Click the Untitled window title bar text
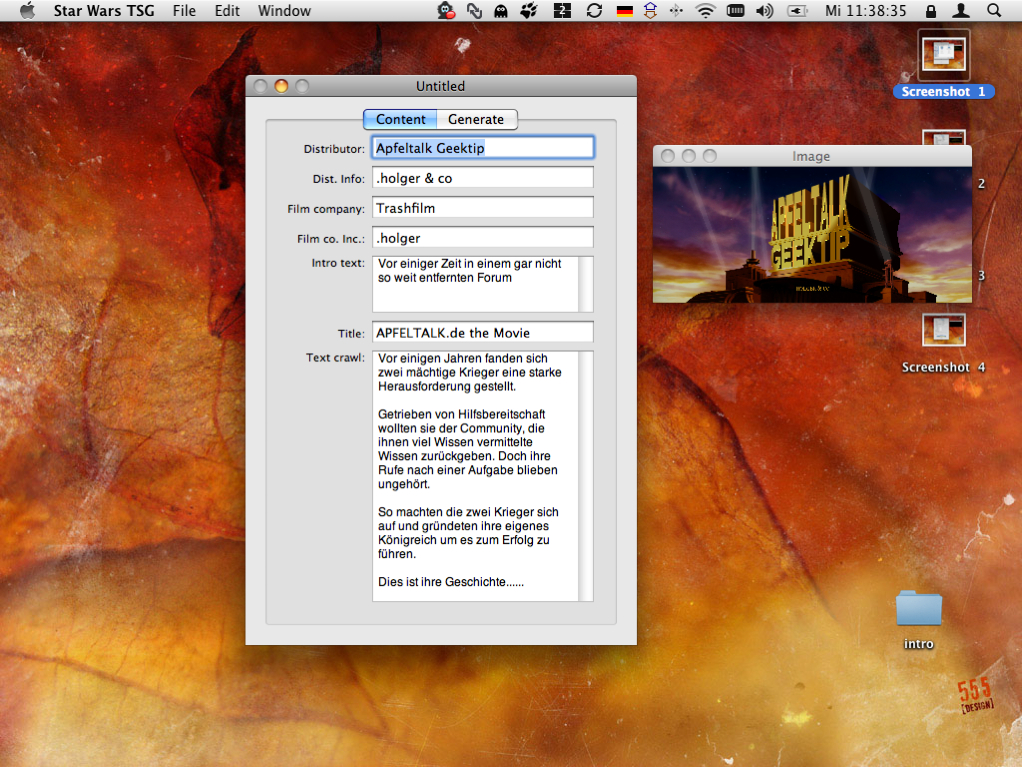The width and height of the screenshot is (1022, 767). (441, 86)
